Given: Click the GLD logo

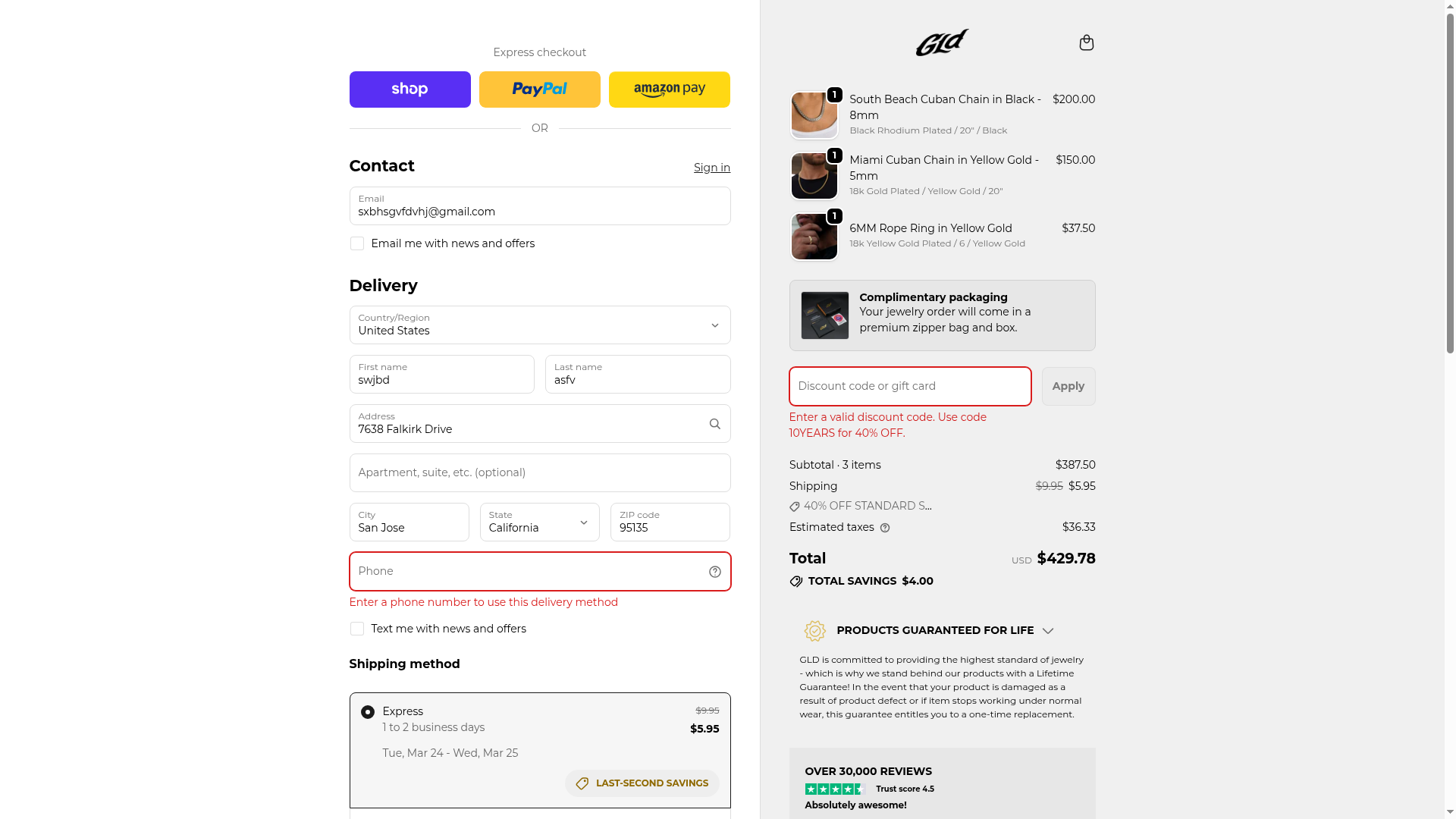Looking at the screenshot, I should click(x=942, y=42).
